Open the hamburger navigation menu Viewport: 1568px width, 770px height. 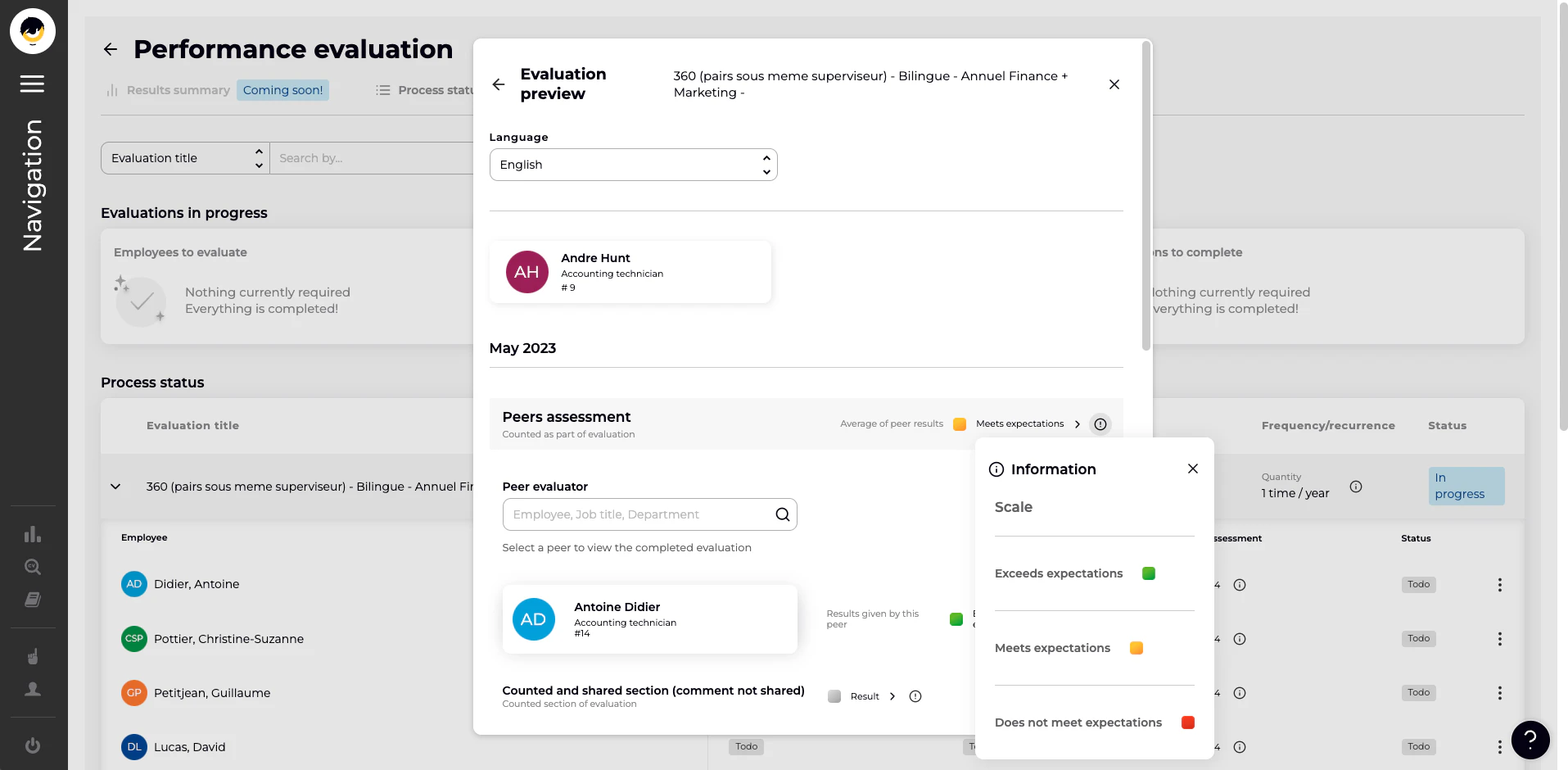pos(33,84)
